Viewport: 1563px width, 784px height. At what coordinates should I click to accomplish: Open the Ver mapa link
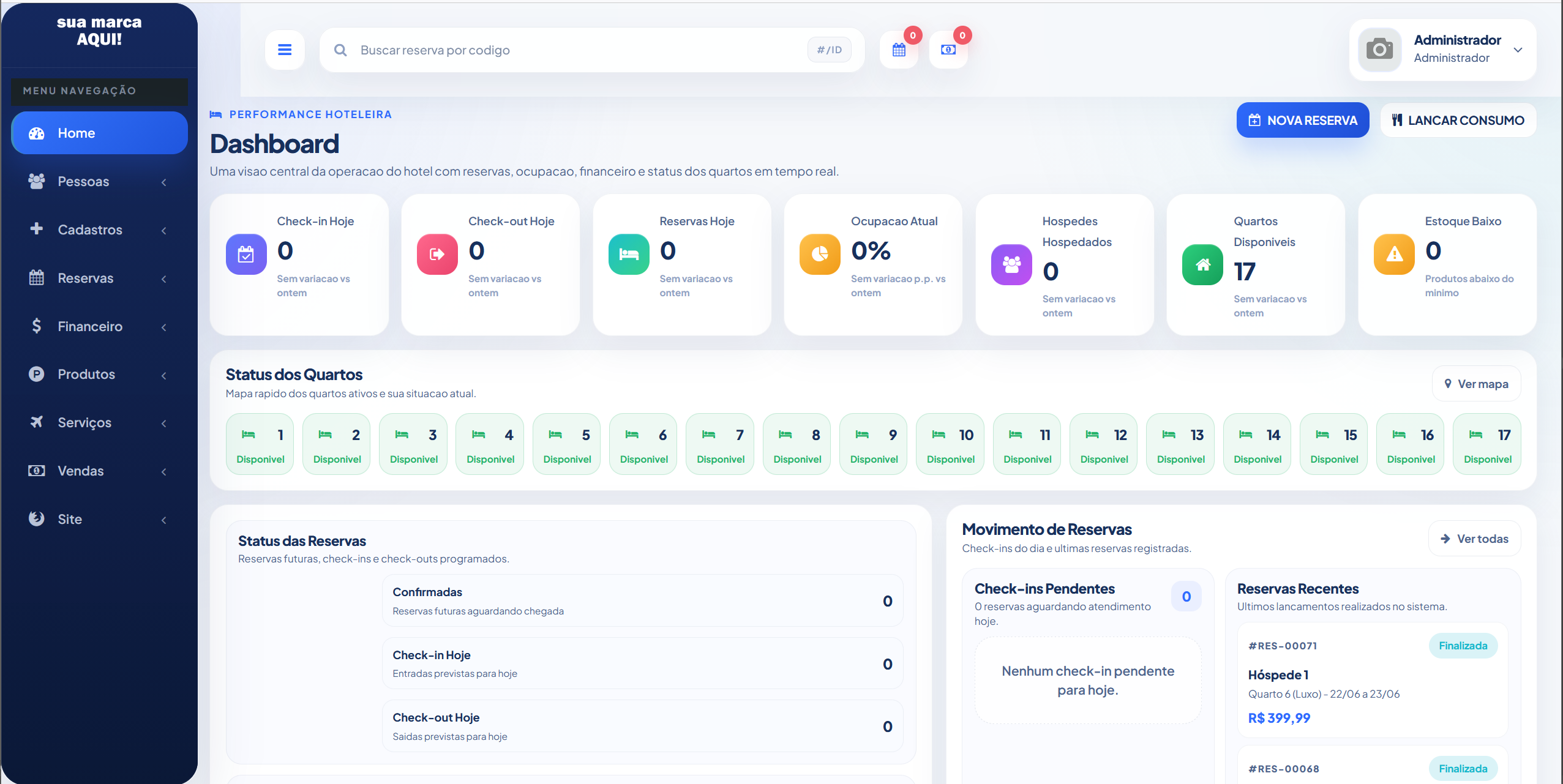(1475, 384)
